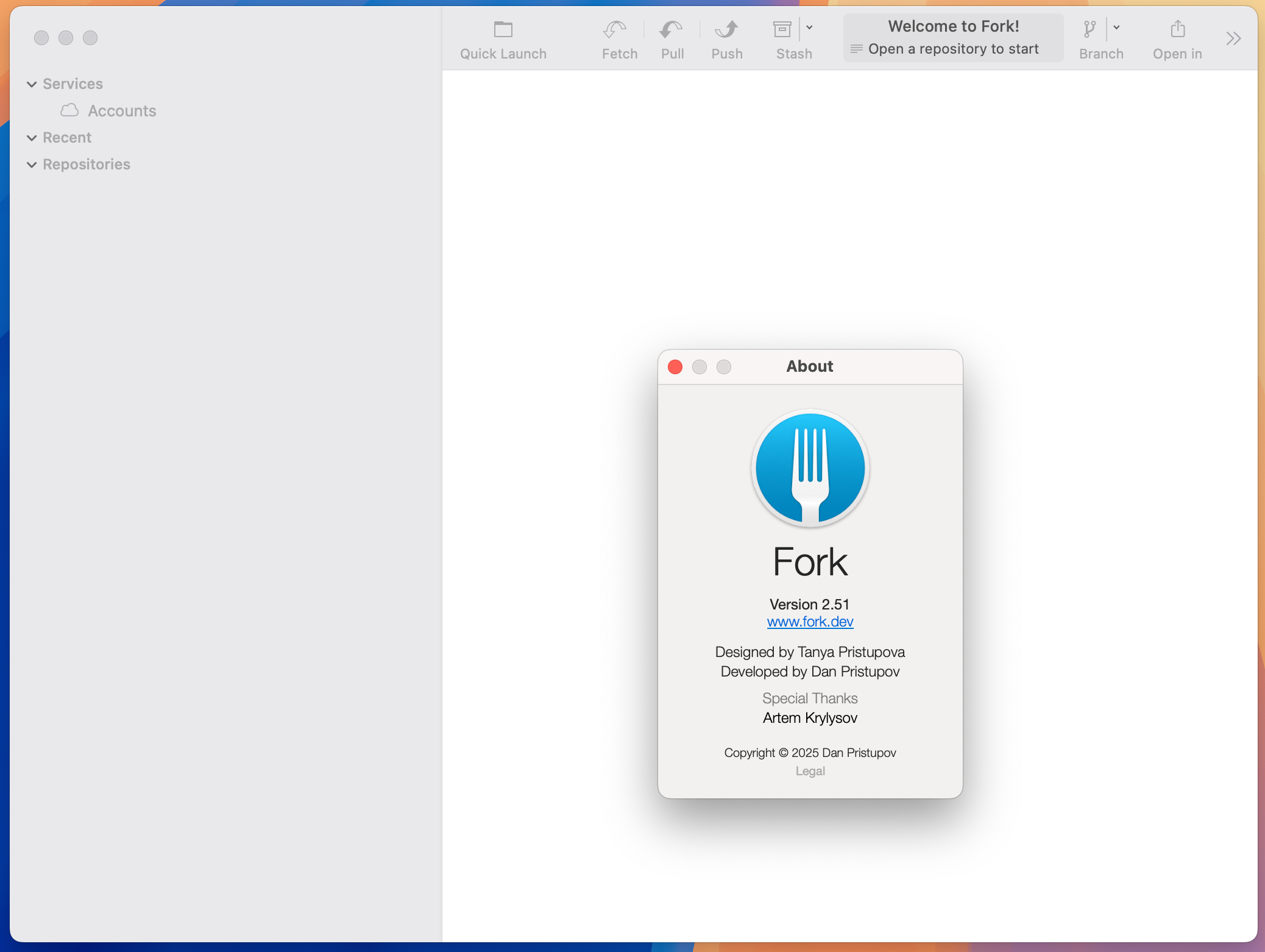Open the Legal link in About
Image resolution: width=1265 pixels, height=952 pixels.
click(810, 771)
